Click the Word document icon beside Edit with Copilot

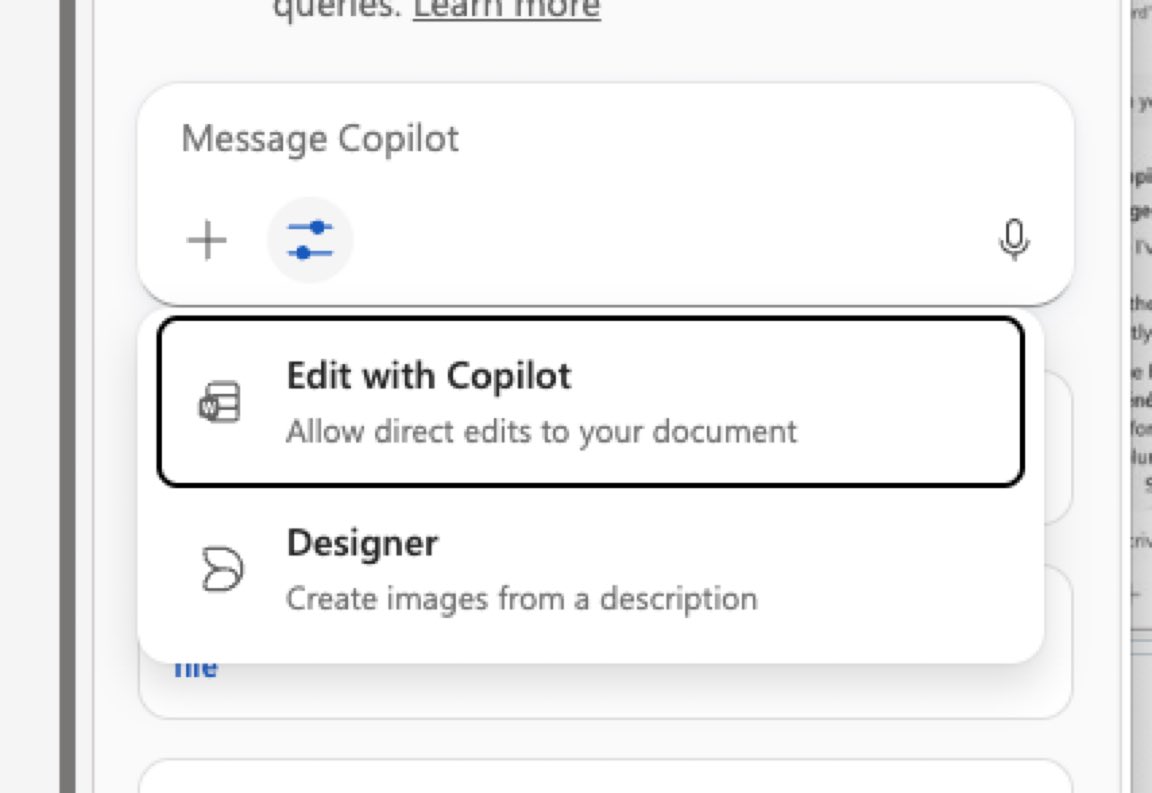tap(220, 401)
